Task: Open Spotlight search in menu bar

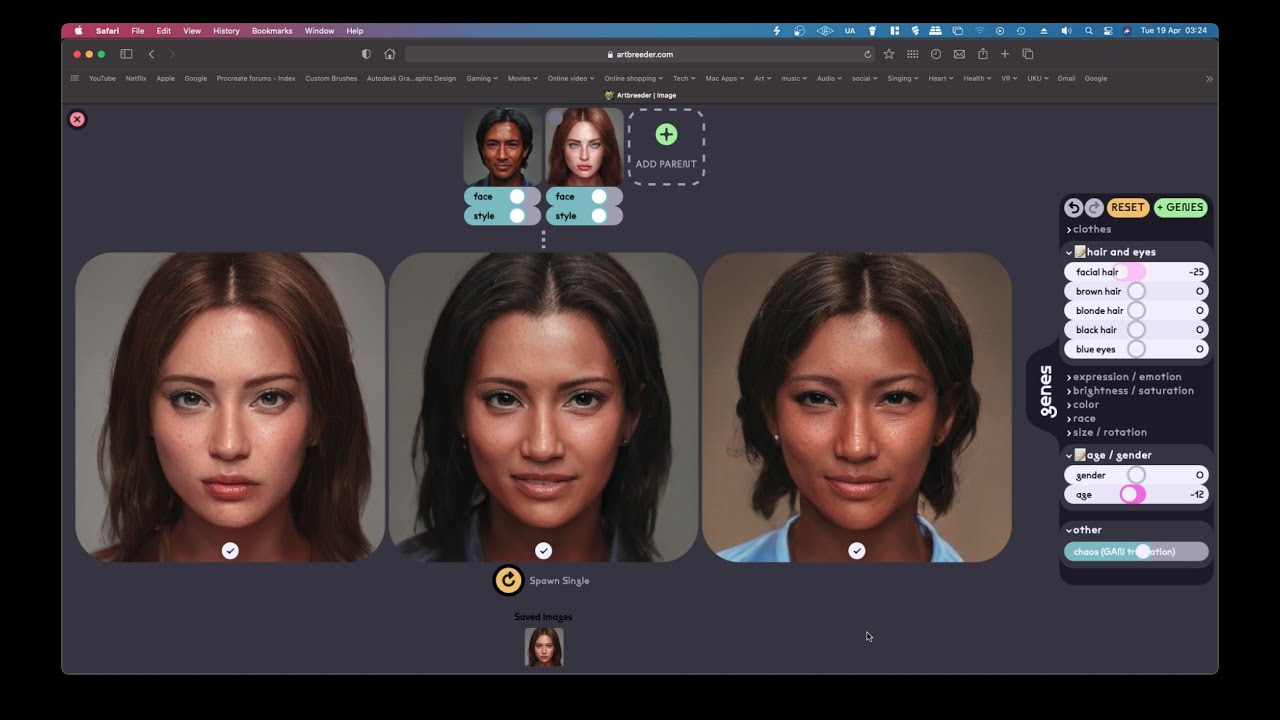Action: [x=1088, y=31]
